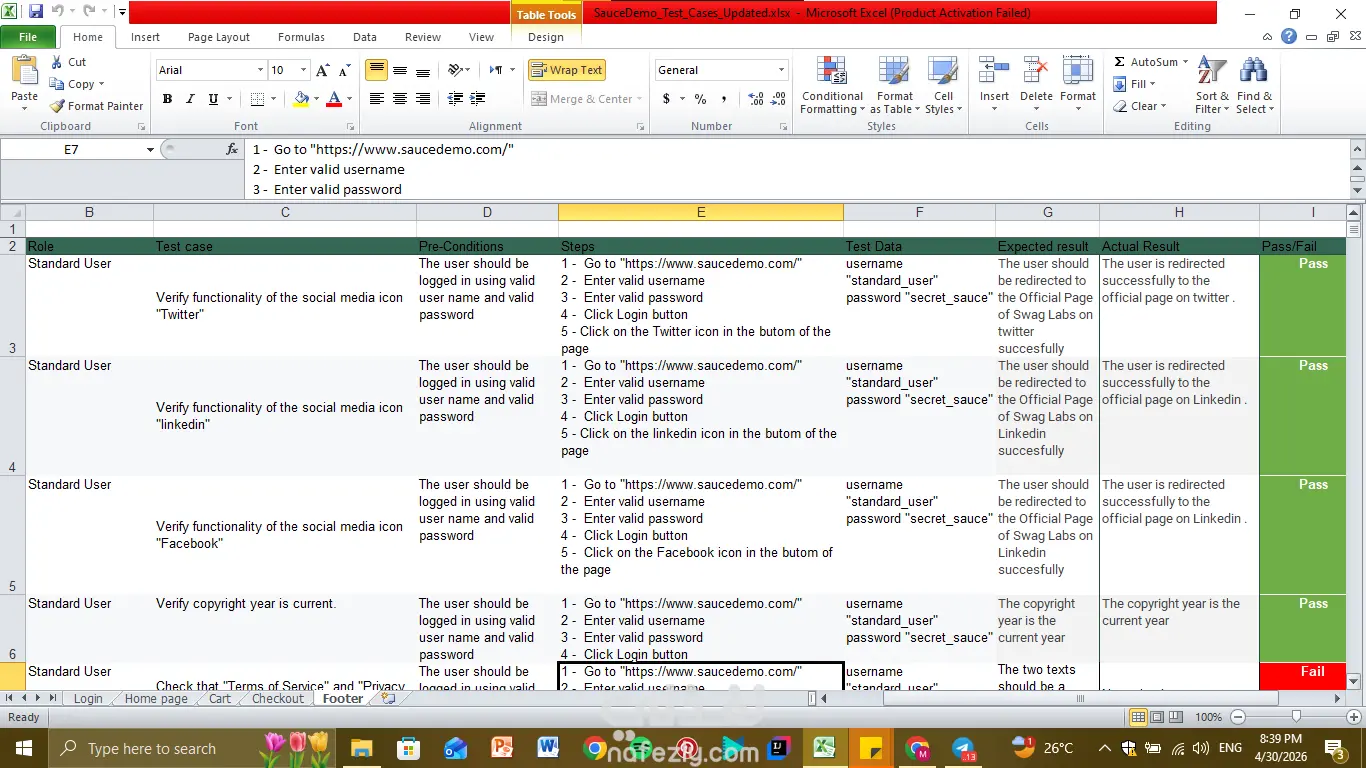Open the font name dropdown showing Arial
The height and width of the screenshot is (768, 1366).
(x=260, y=70)
